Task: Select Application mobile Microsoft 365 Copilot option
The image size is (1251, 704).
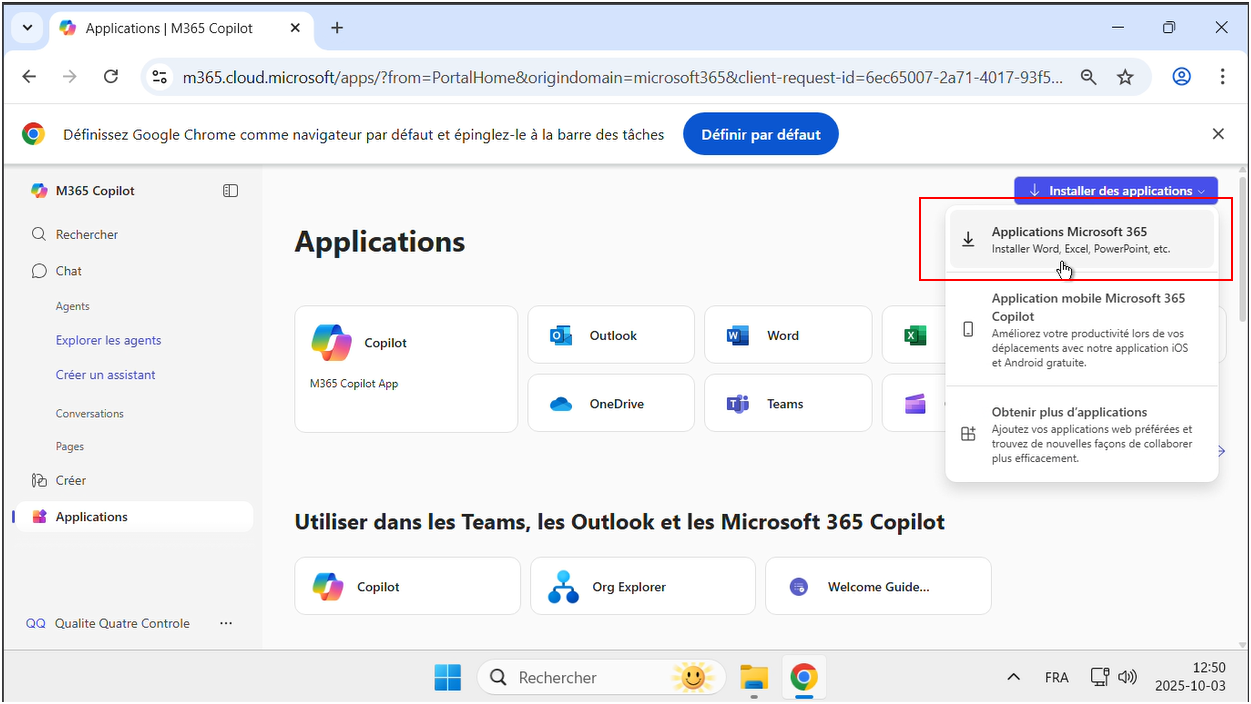Action: click(1080, 329)
